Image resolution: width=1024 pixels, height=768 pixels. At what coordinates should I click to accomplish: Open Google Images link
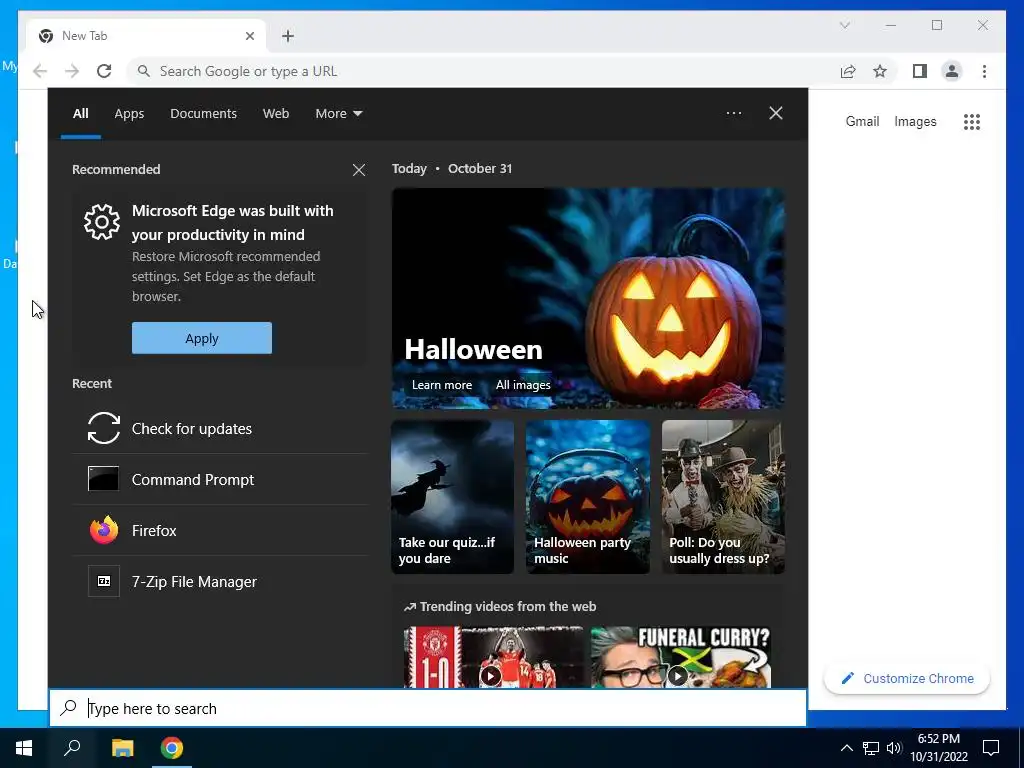pos(915,121)
